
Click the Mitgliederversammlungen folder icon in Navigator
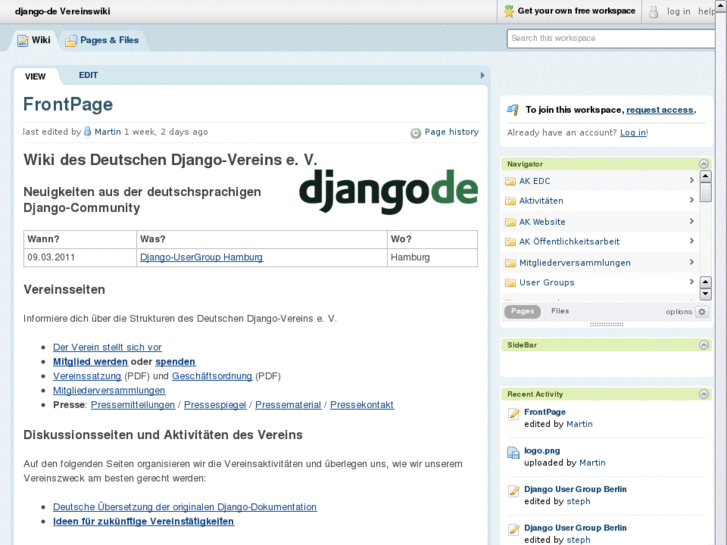510,263
